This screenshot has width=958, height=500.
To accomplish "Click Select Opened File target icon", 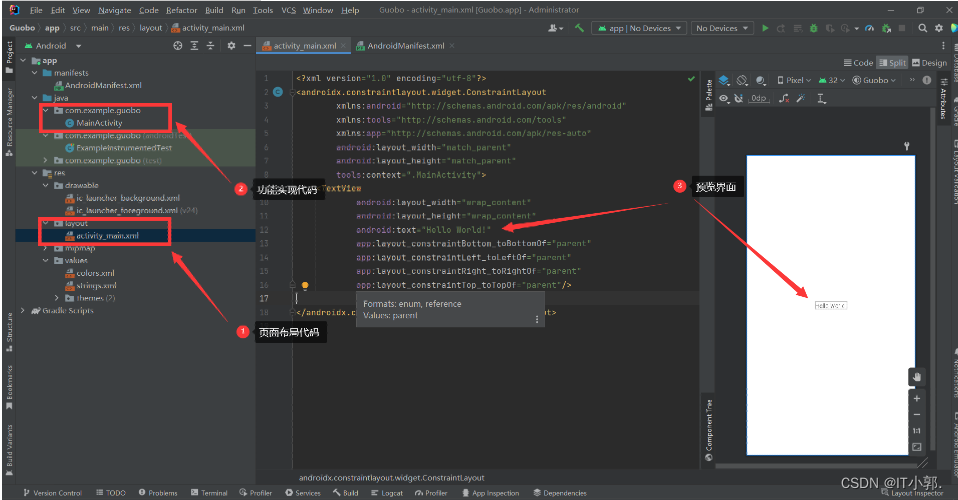I will point(178,45).
